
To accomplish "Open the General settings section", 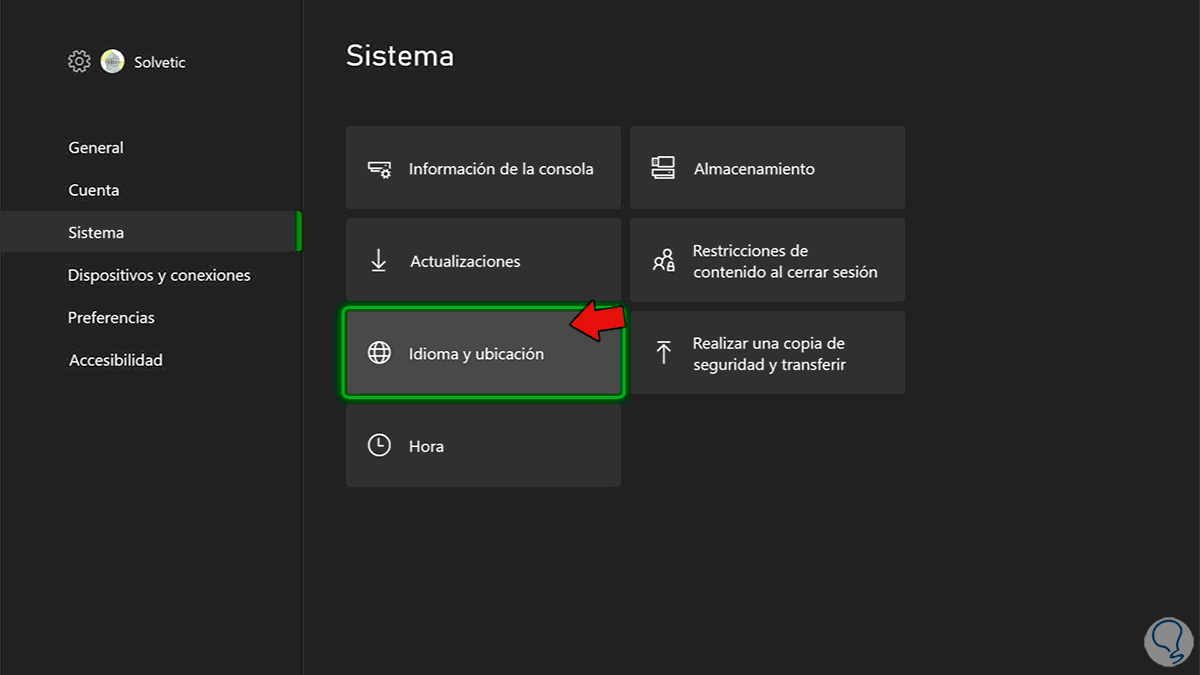I will pos(96,148).
